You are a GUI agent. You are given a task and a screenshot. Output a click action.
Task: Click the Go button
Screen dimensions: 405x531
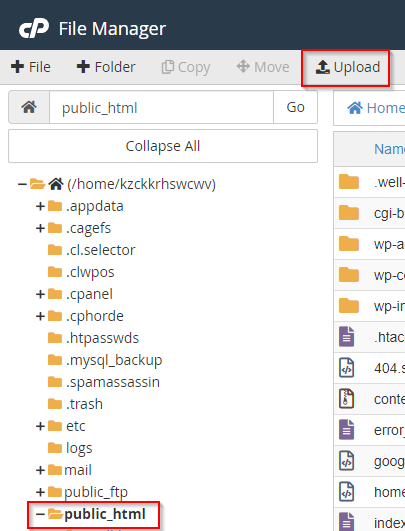(295, 107)
